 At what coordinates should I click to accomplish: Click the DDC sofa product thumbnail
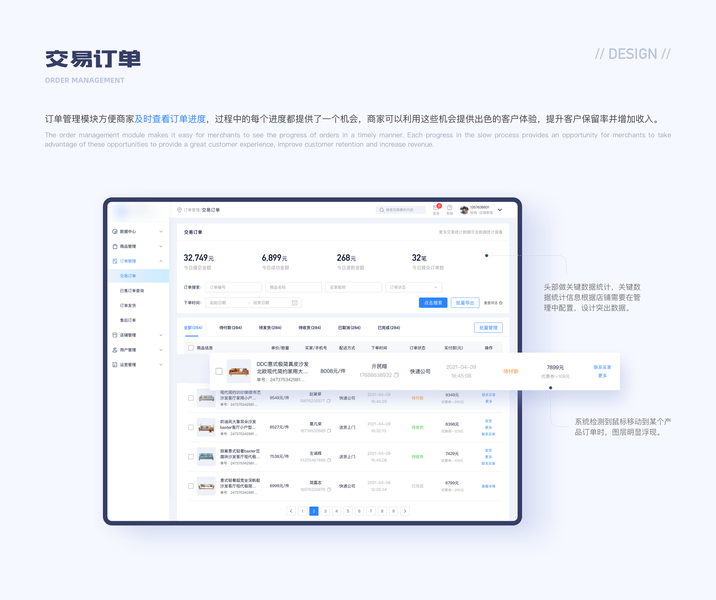(x=239, y=371)
